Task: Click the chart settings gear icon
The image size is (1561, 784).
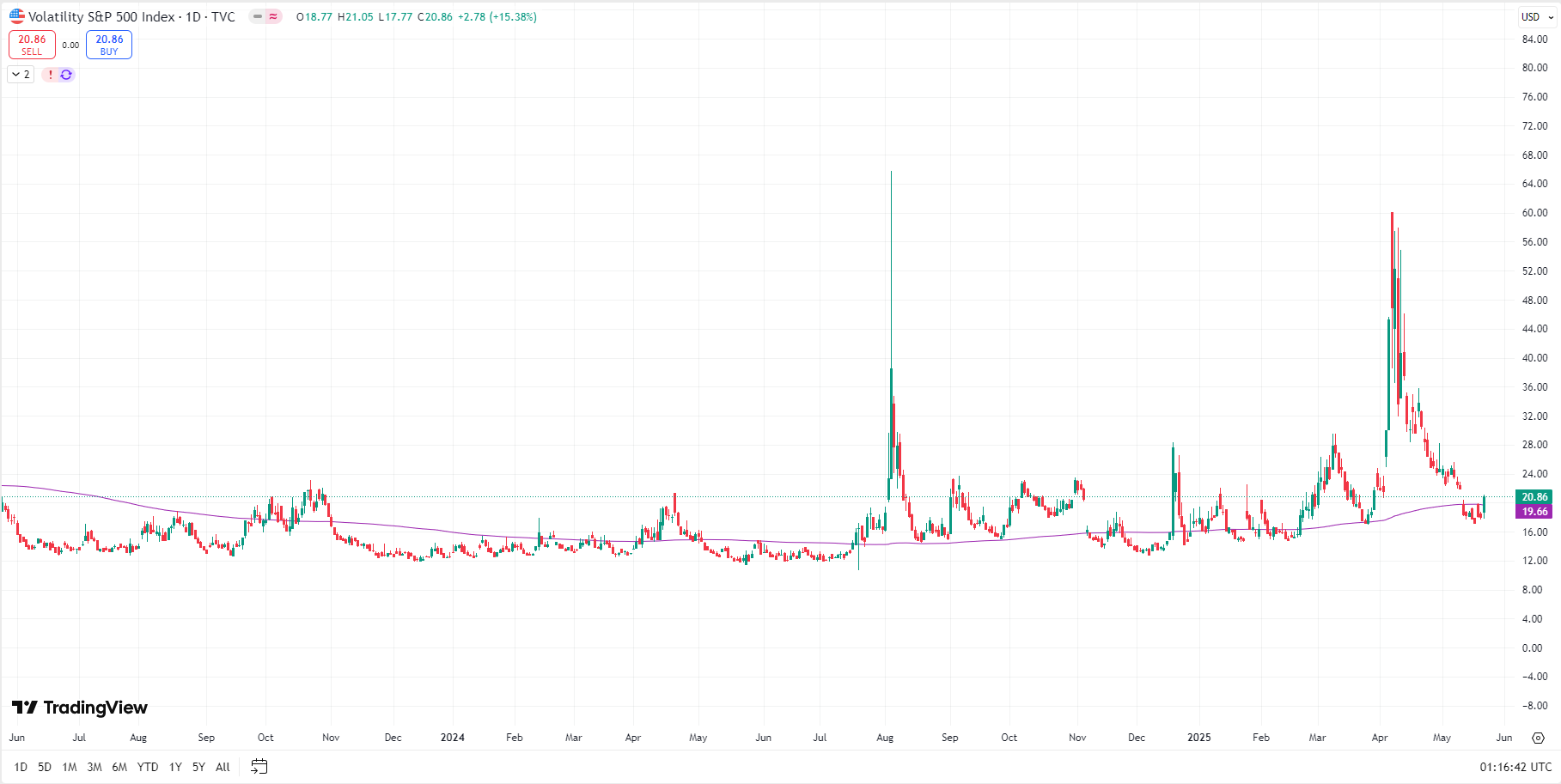Action: 1538,738
